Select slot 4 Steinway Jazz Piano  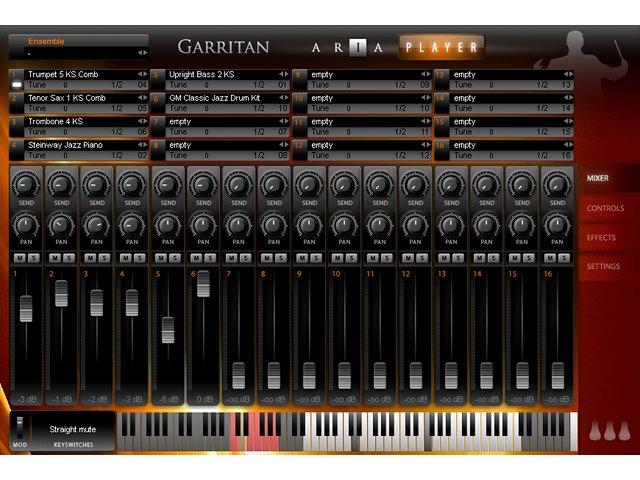[75, 145]
